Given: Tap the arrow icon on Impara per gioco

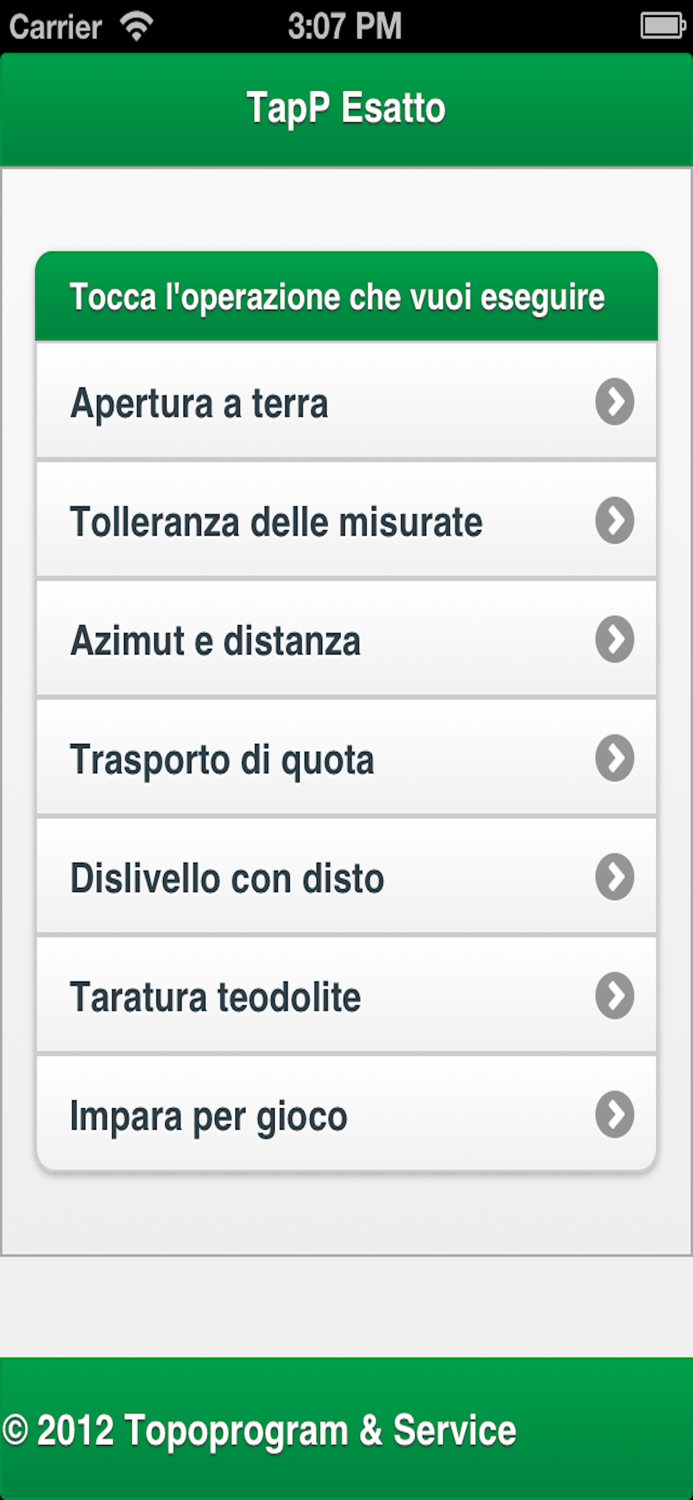Looking at the screenshot, I should point(614,1114).
